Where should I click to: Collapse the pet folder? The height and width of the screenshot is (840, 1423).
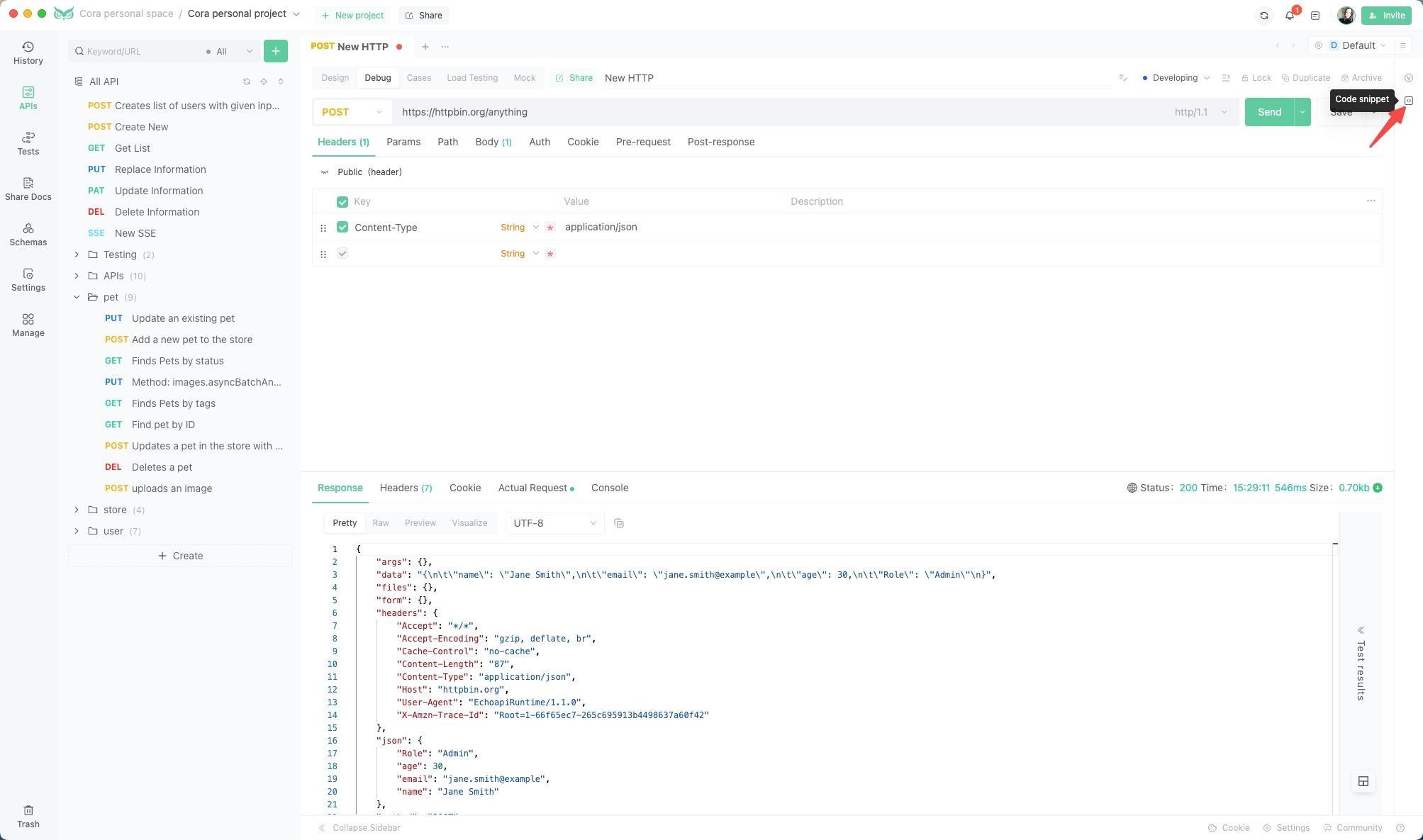tap(77, 297)
